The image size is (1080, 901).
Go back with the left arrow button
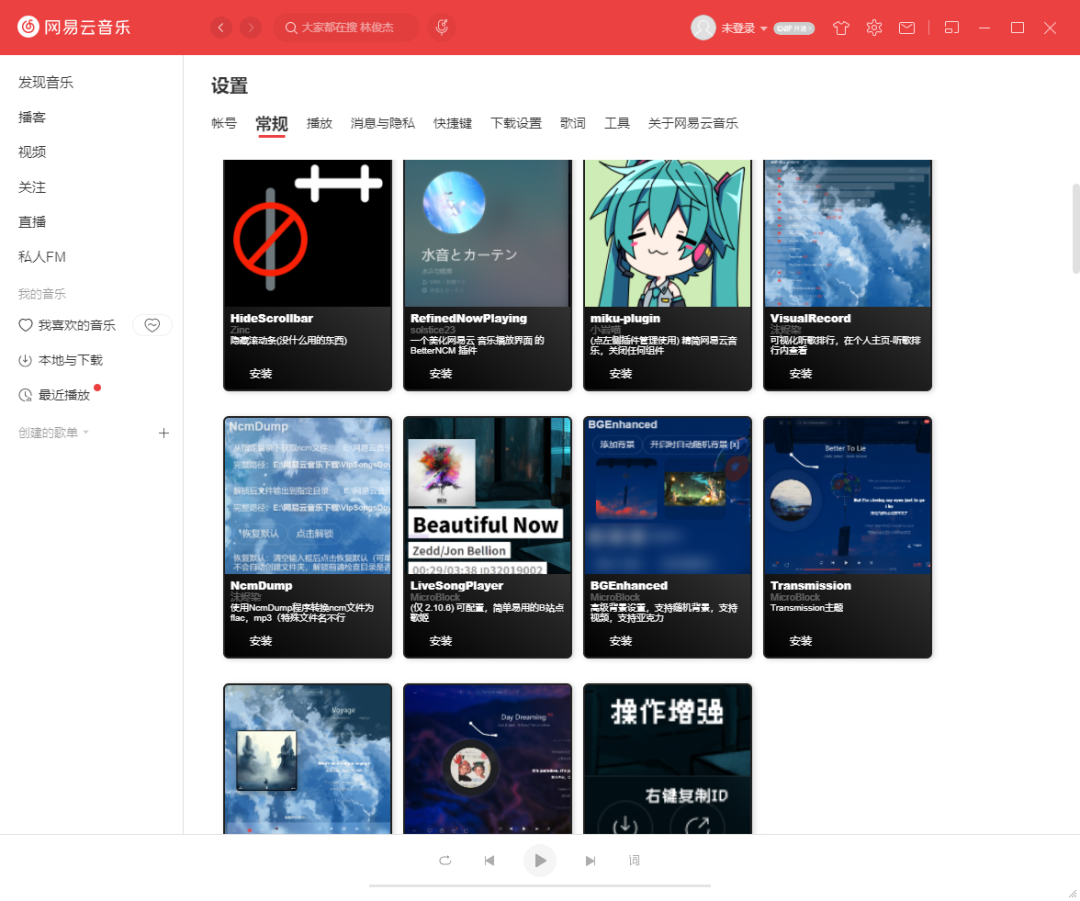click(220, 28)
